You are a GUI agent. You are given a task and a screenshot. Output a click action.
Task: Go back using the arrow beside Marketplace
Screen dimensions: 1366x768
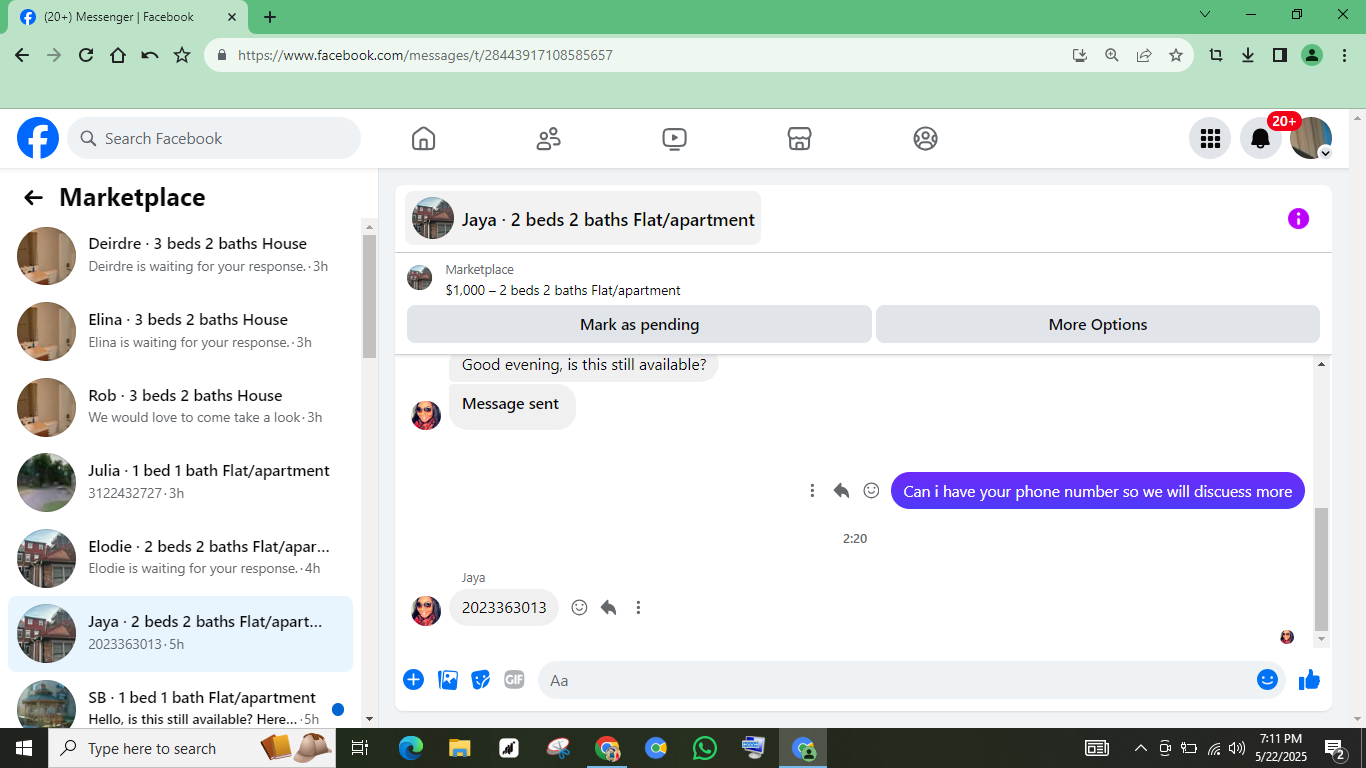pyautogui.click(x=33, y=198)
